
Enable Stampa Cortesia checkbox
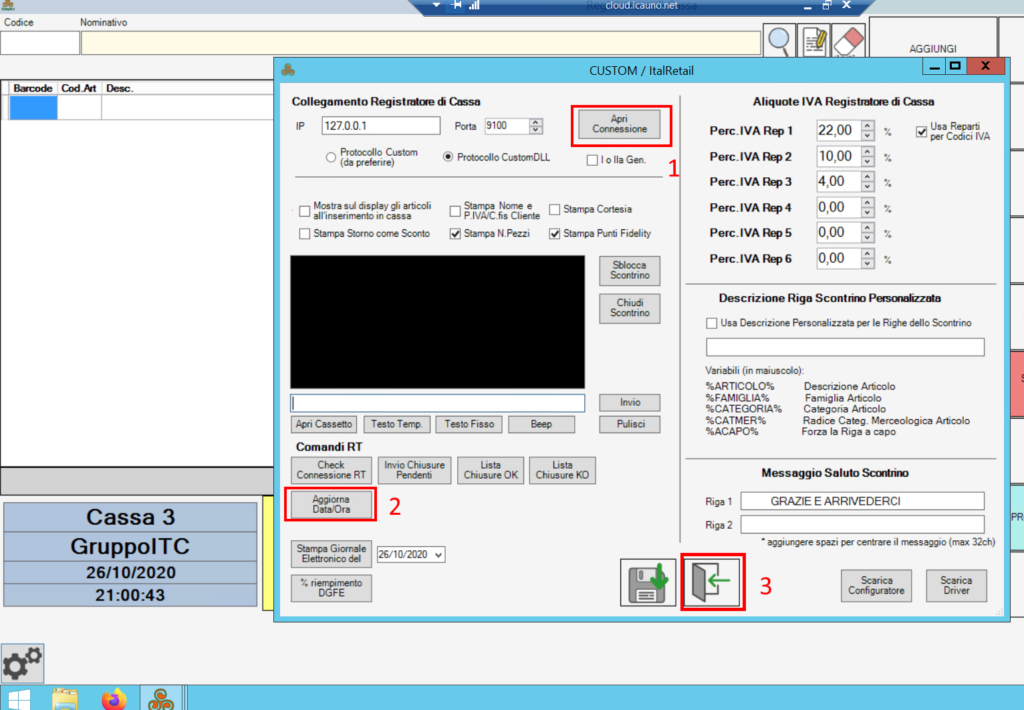(x=555, y=209)
